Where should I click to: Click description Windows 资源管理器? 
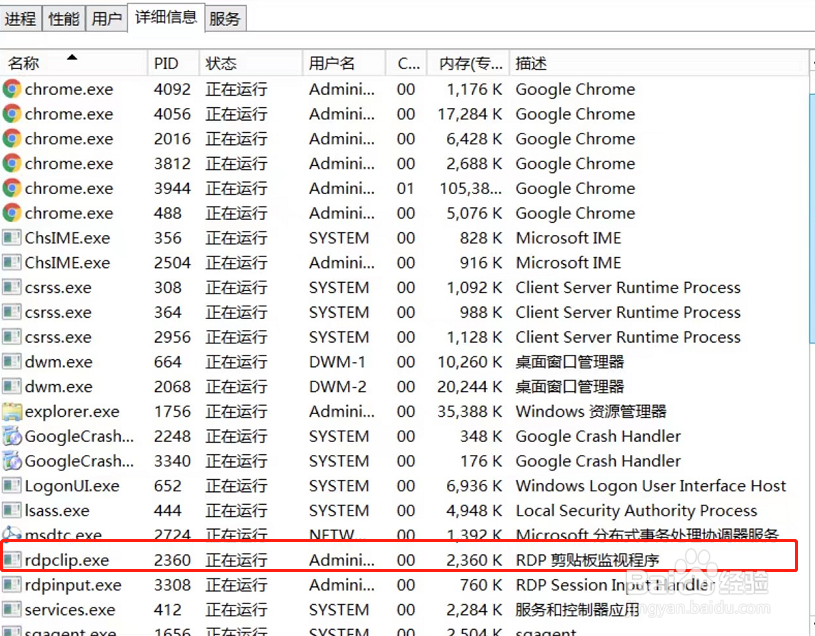[x=591, y=412]
